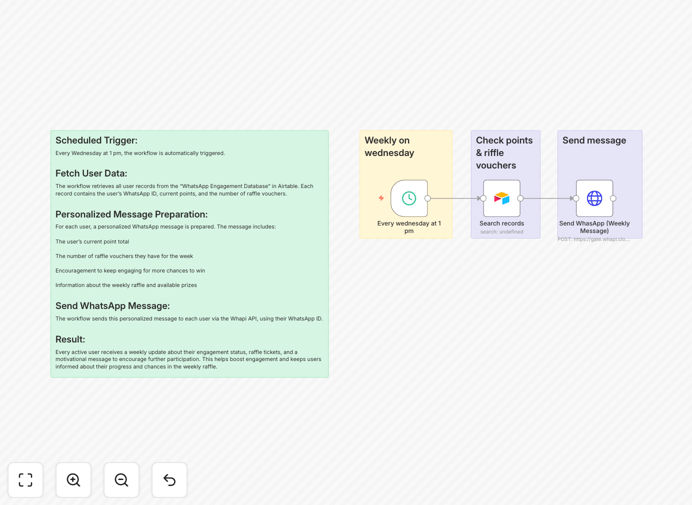Click the "Search records" node label
692x505 pixels.
(x=502, y=223)
